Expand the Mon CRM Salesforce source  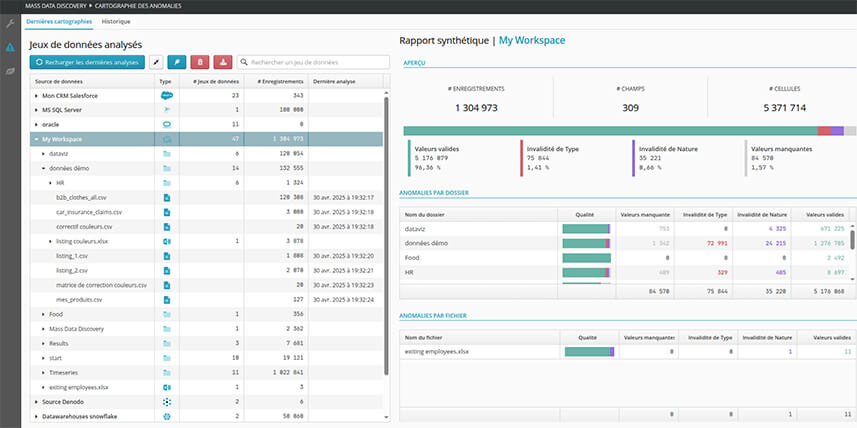[36, 95]
